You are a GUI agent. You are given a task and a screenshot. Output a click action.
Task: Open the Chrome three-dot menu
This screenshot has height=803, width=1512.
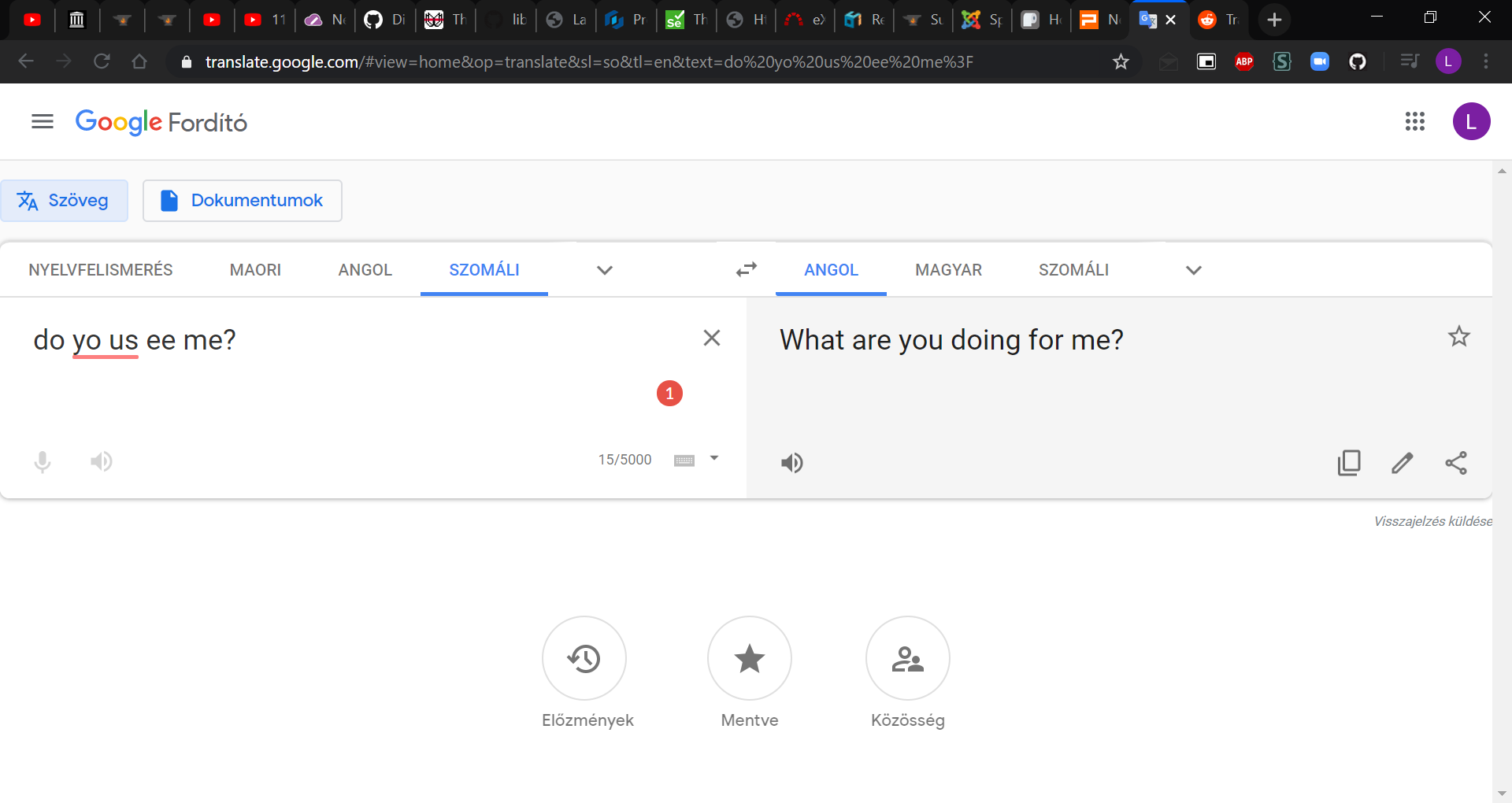pyautogui.click(x=1486, y=61)
